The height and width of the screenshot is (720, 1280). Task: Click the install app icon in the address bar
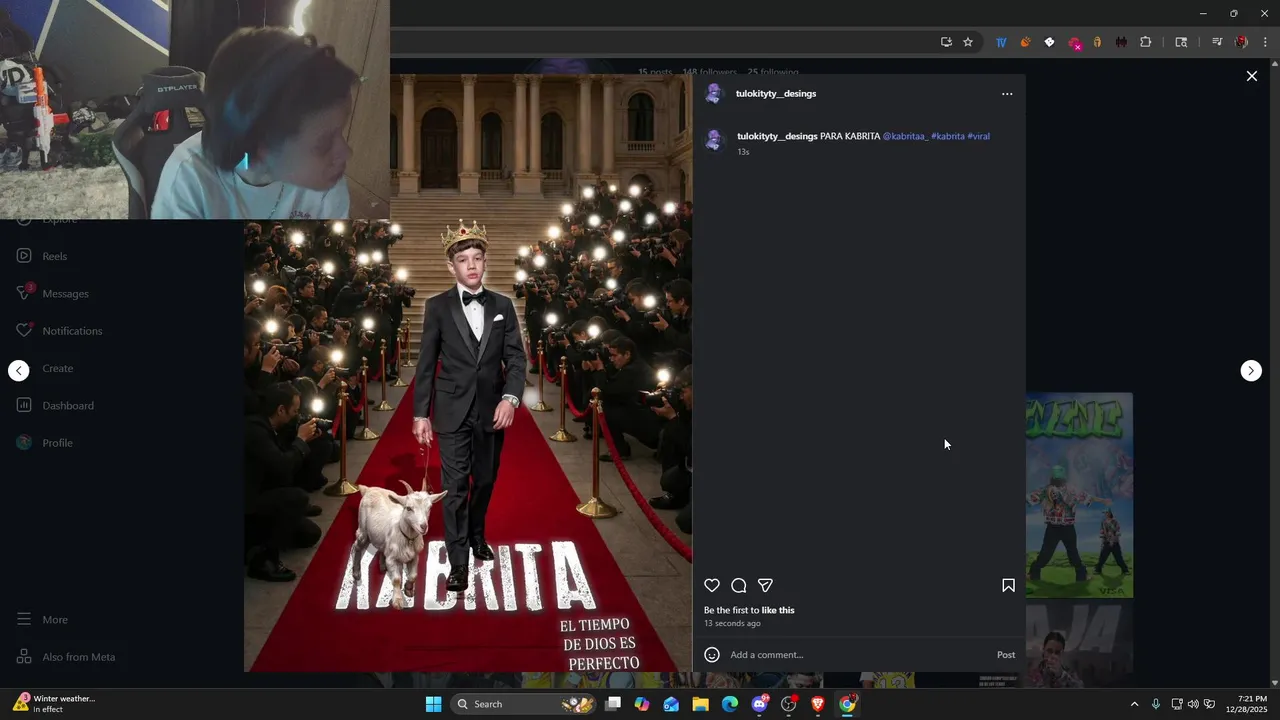(x=946, y=42)
